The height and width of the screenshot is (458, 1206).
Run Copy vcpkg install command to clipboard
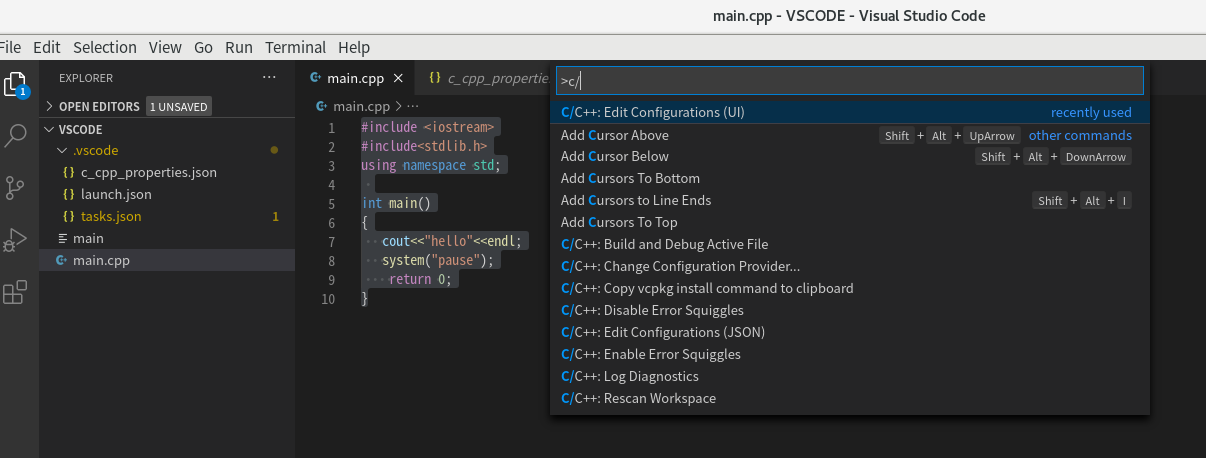coord(852,288)
